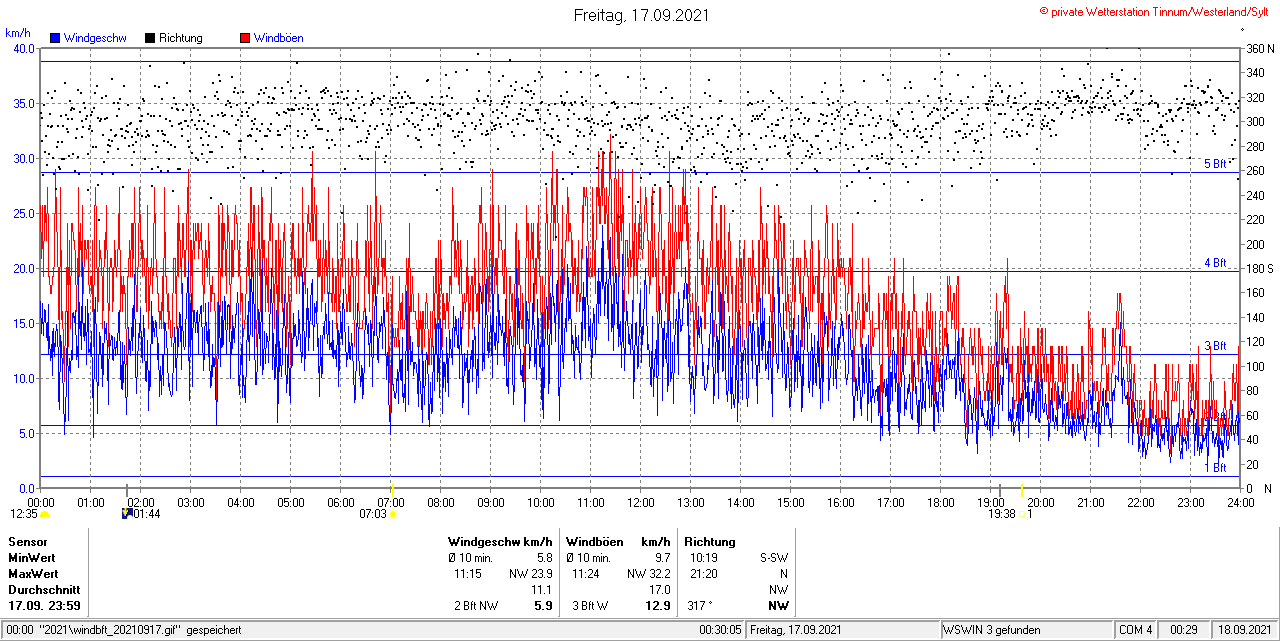Click the 17.09. 23:59 timestamp row header
Screen dimensions: 1280x641
[x=45, y=606]
